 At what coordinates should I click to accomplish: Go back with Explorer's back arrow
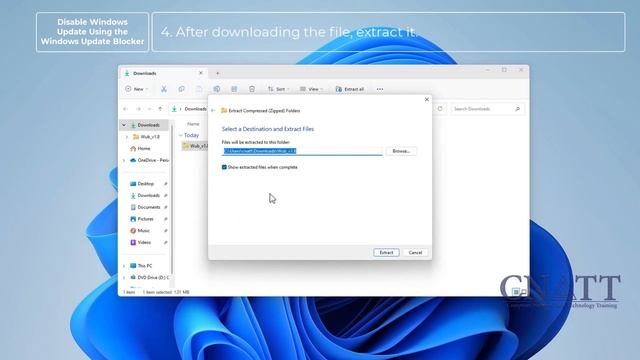pos(126,109)
